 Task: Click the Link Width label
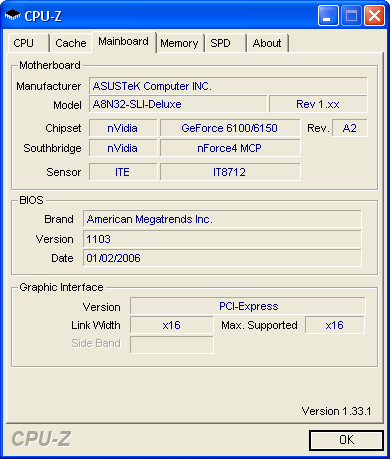click(96, 325)
